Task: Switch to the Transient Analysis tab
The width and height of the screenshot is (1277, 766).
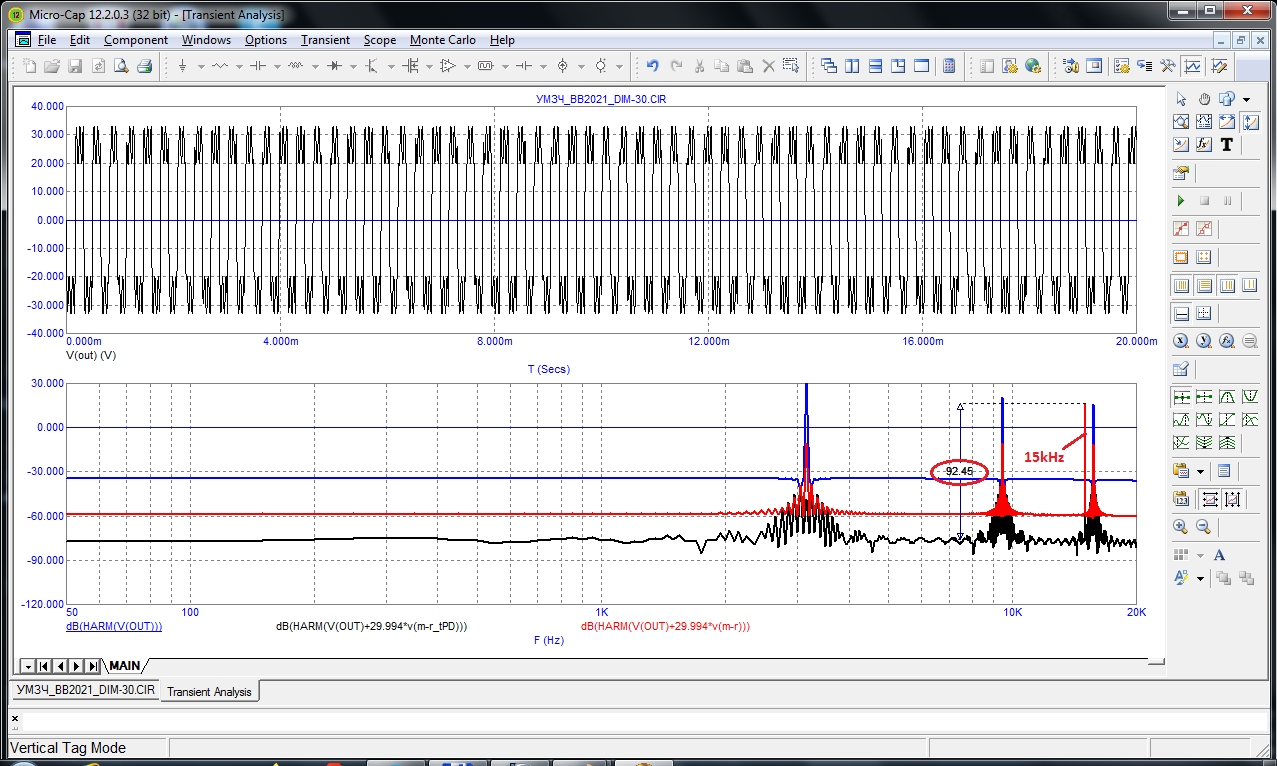Action: [209, 691]
